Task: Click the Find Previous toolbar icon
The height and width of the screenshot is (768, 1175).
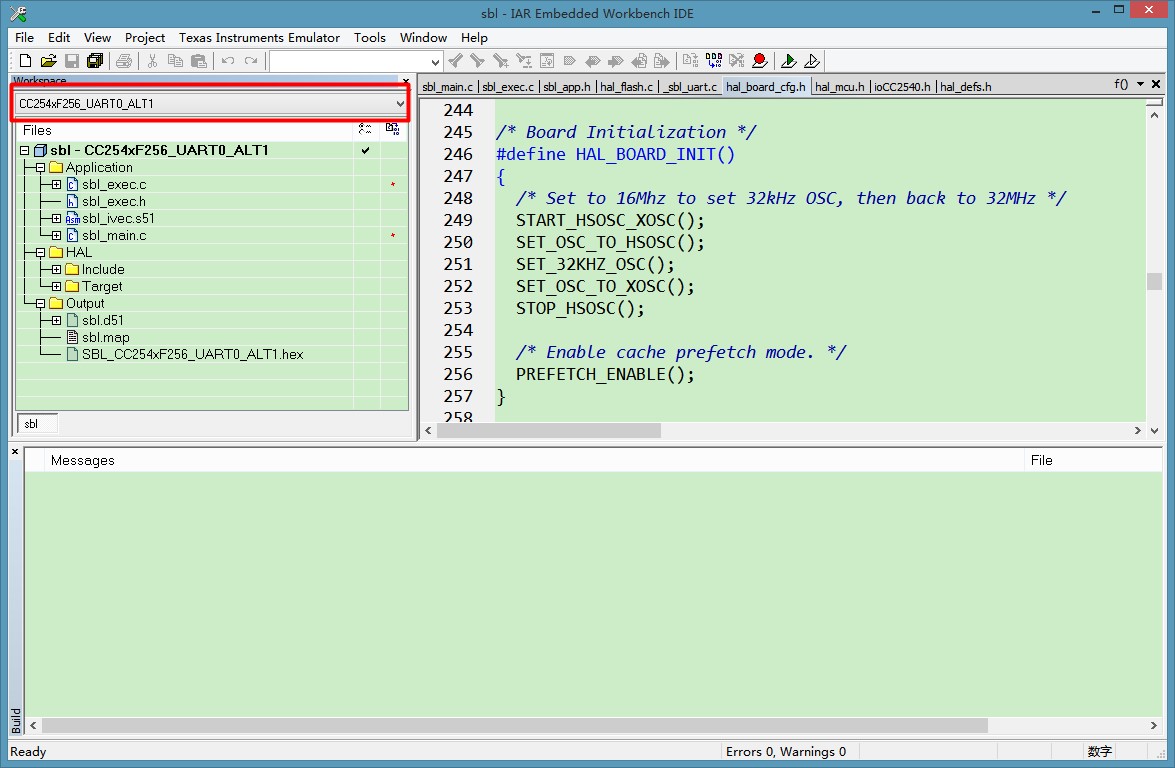Action: click(x=455, y=61)
